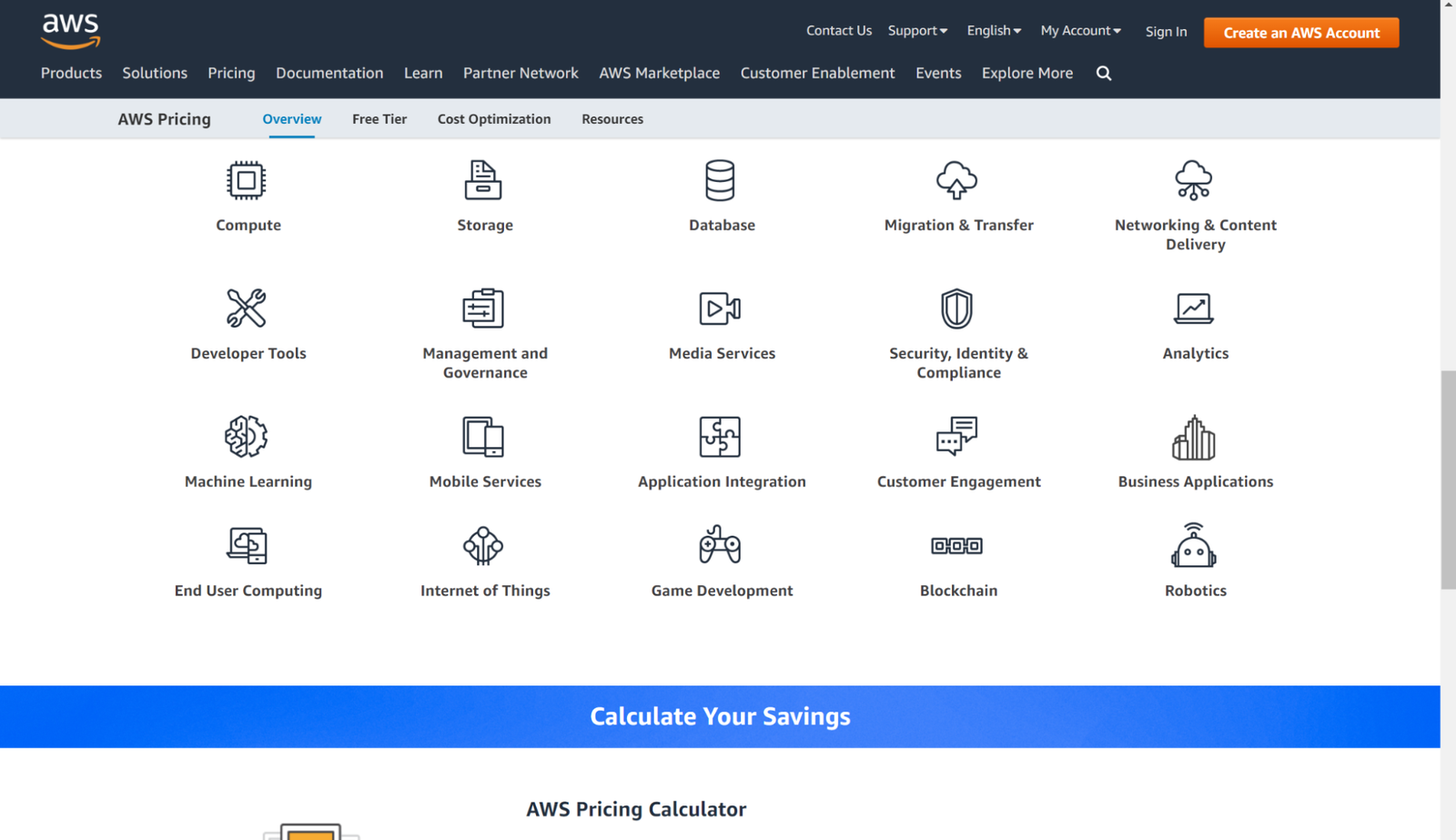
Task: Switch to the Resources tab
Action: 612,119
